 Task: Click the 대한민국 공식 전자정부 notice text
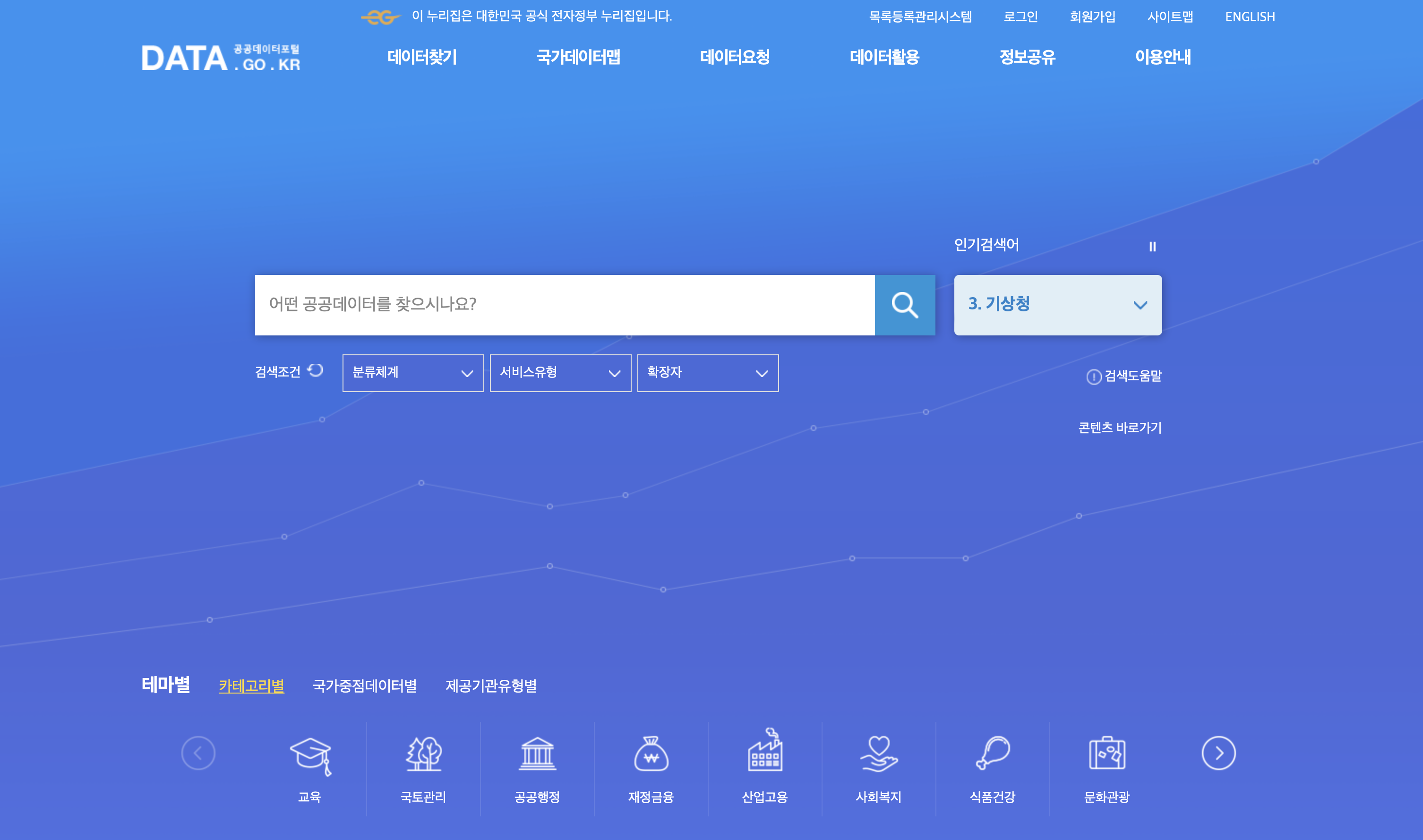click(x=542, y=16)
